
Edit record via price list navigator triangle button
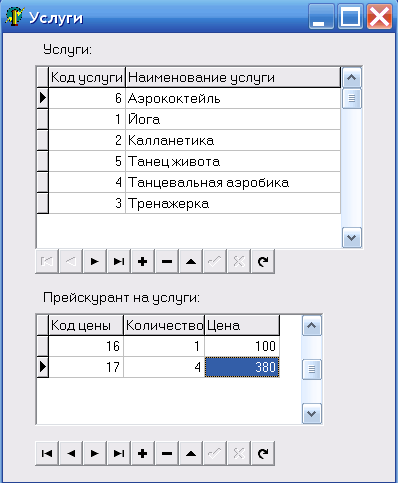(x=191, y=453)
